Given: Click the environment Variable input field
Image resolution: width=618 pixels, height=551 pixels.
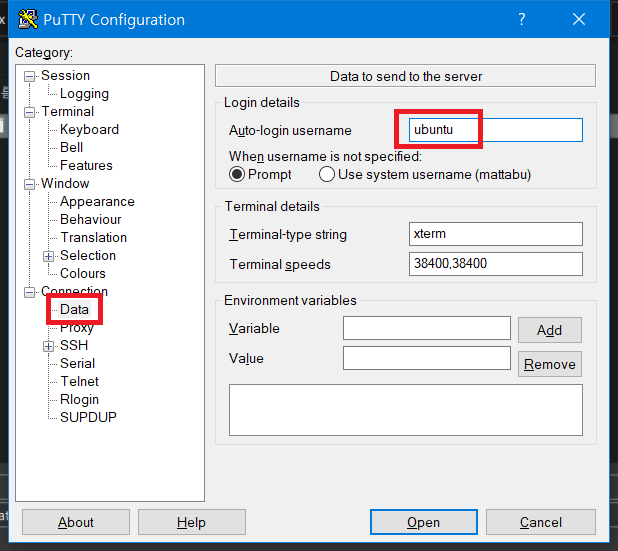Looking at the screenshot, I should [x=427, y=328].
